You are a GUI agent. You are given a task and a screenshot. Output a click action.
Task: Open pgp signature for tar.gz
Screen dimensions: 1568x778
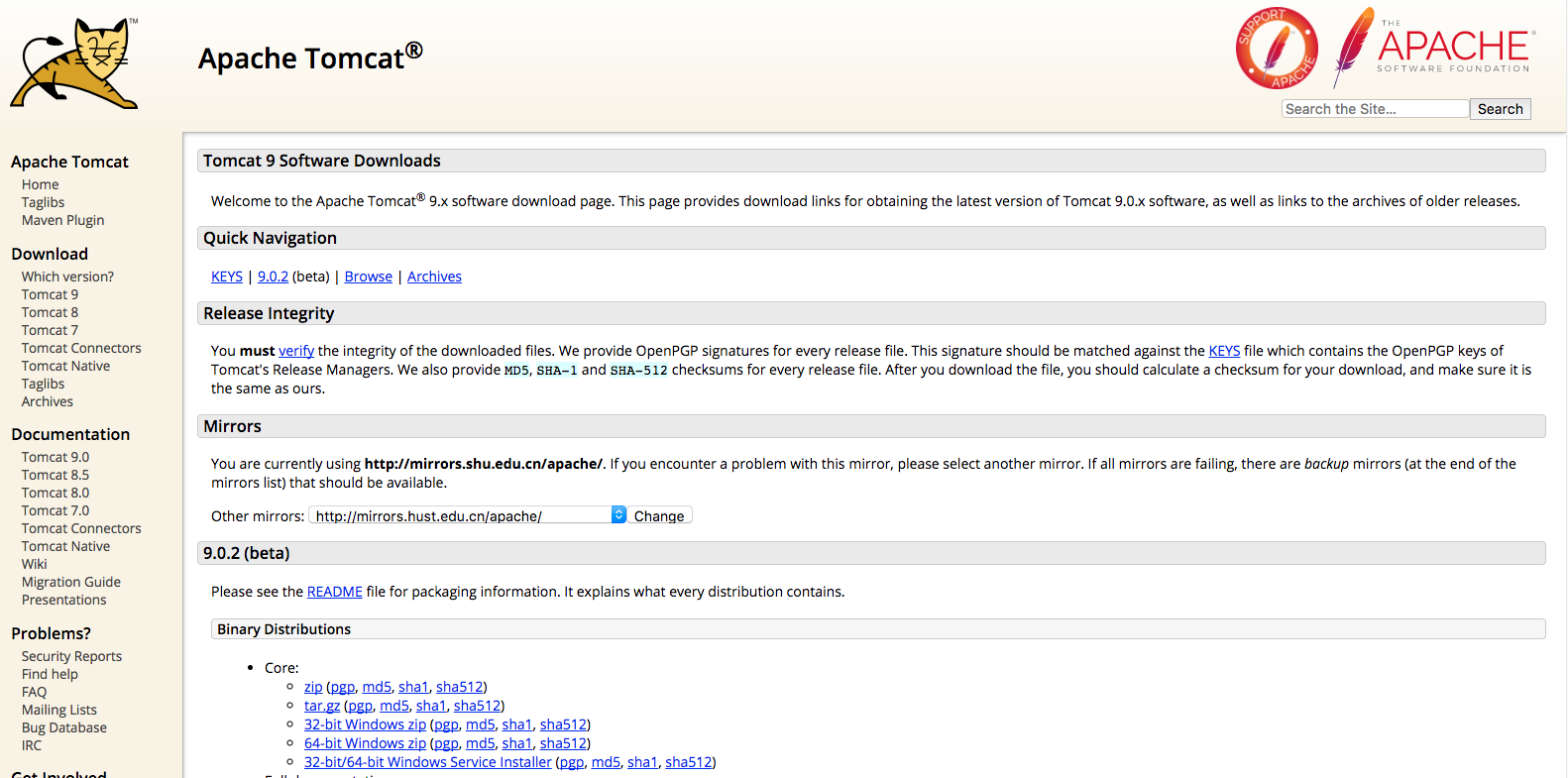coord(361,706)
